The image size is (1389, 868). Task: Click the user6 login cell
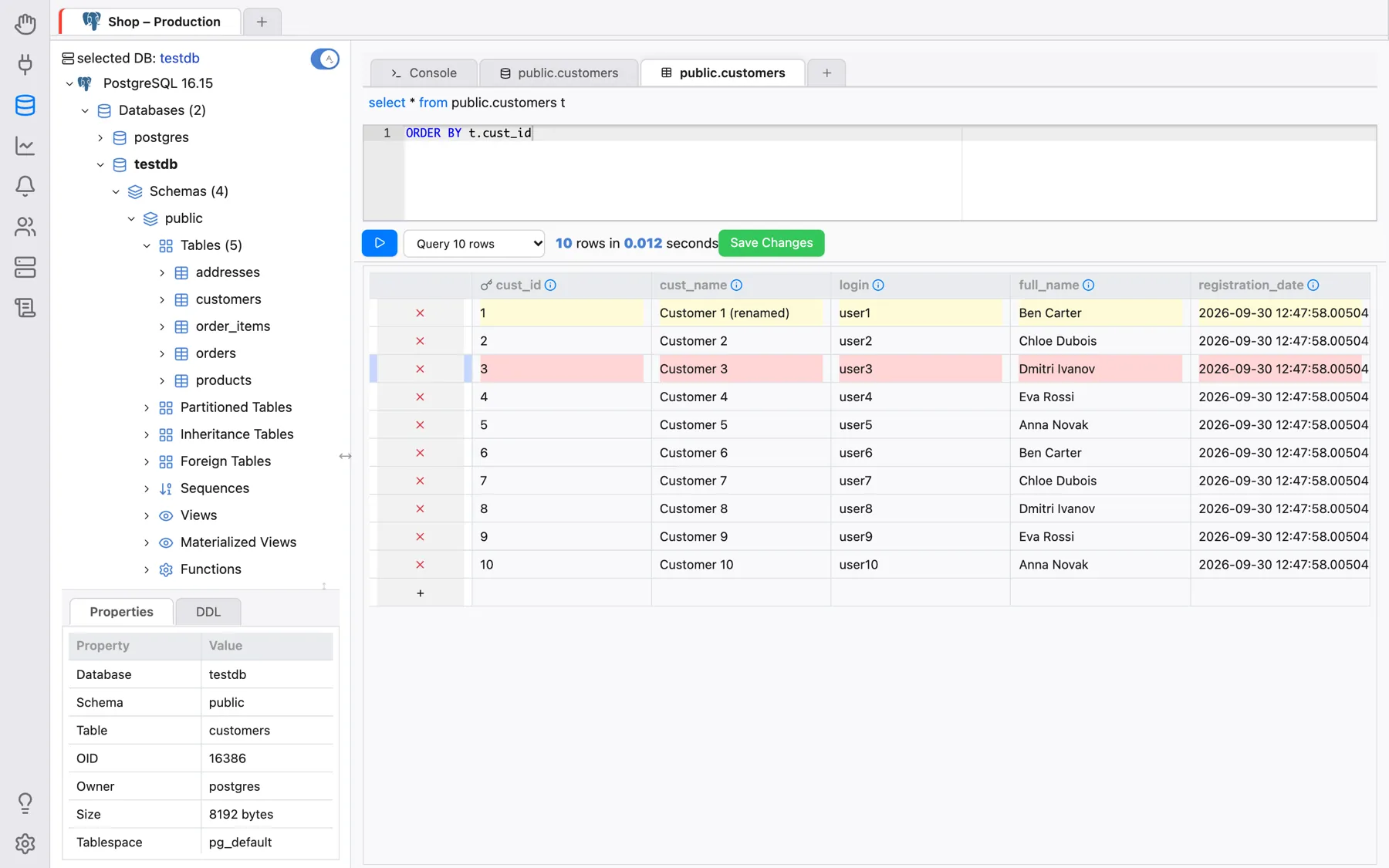[920, 453]
